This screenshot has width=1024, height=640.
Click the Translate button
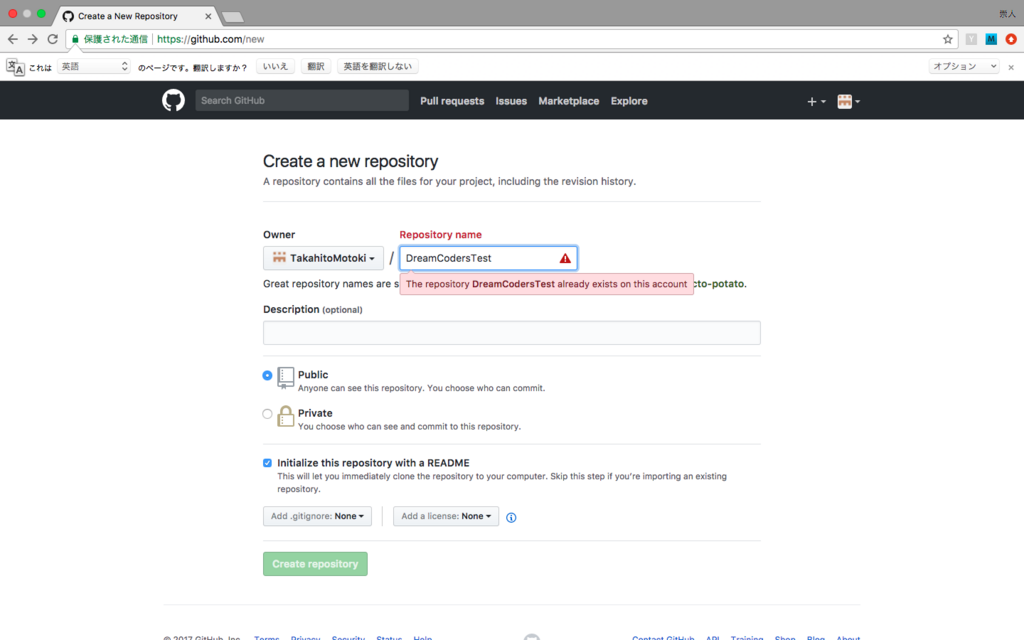click(x=316, y=67)
